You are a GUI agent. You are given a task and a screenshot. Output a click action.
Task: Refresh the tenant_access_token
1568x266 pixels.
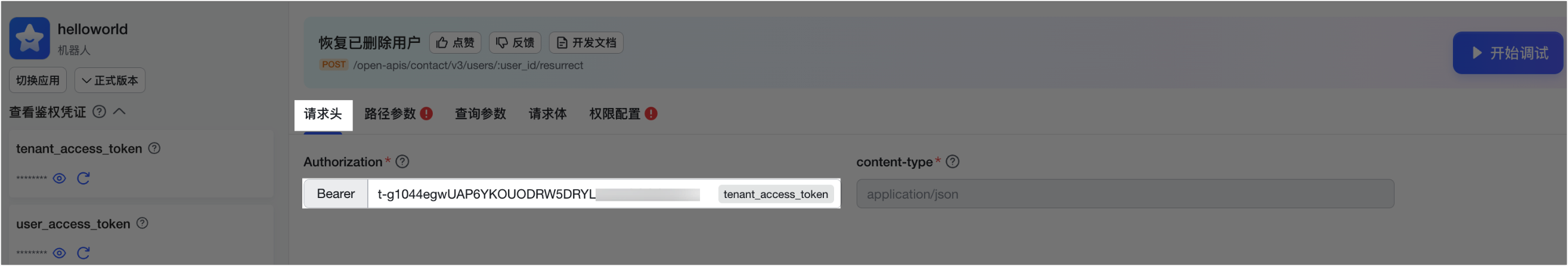pyautogui.click(x=83, y=178)
